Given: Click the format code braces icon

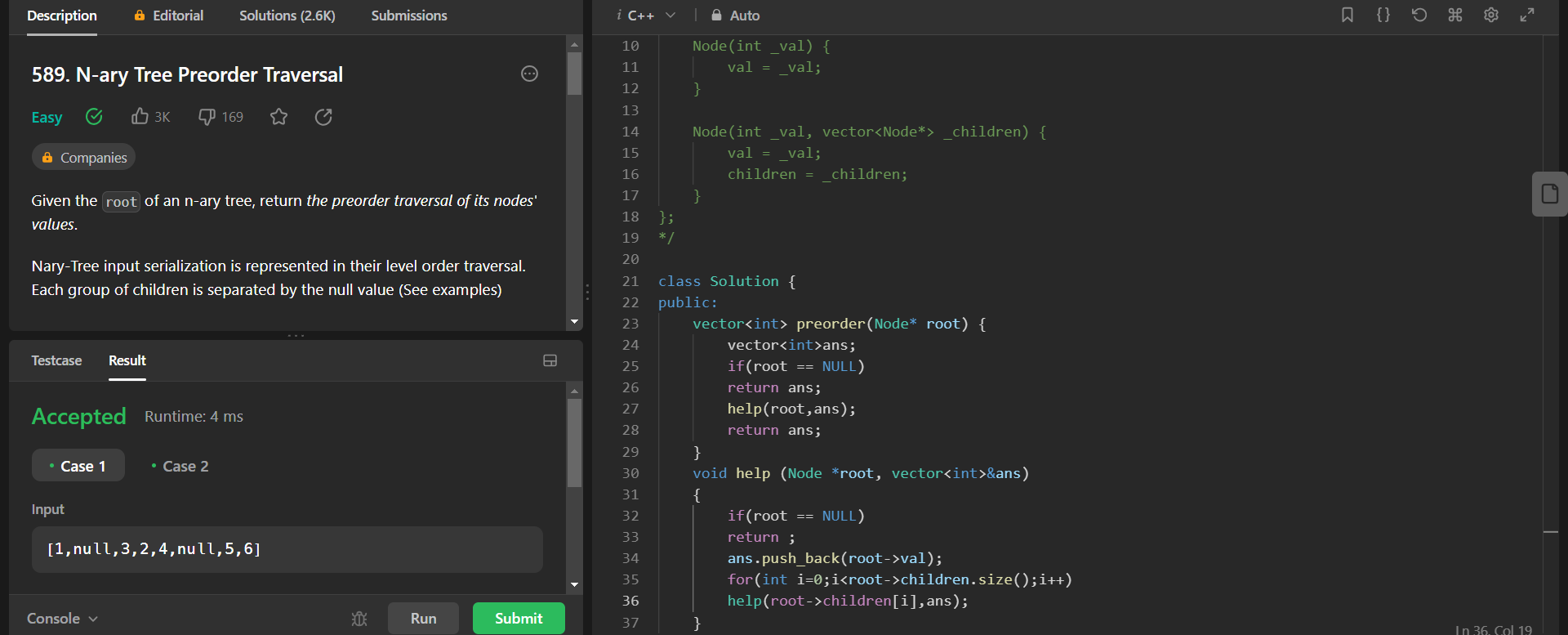Looking at the screenshot, I should click(x=1383, y=15).
